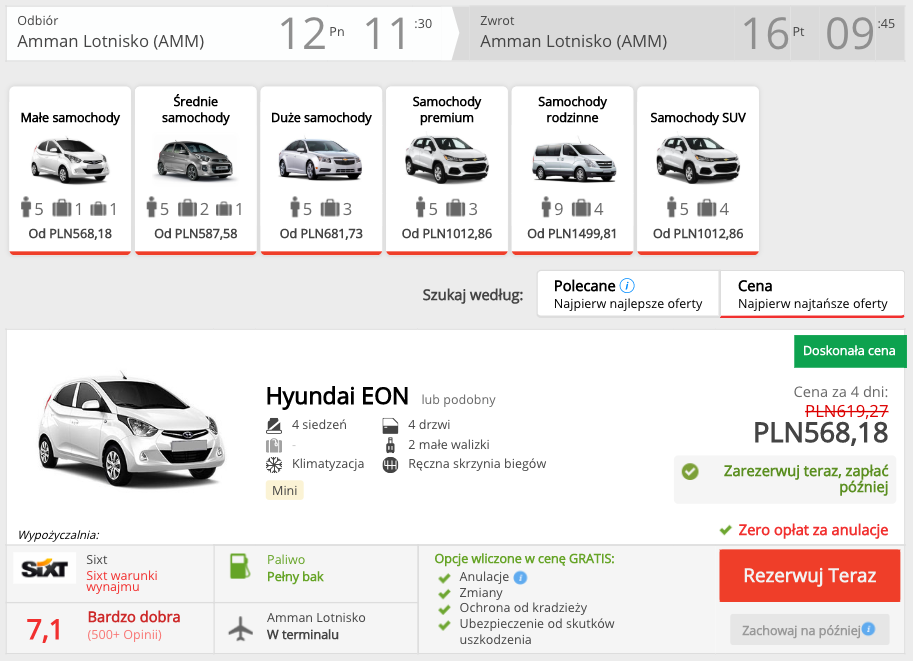
Task: Click the snowflake Klimatyzacja icon
Action: [274, 465]
